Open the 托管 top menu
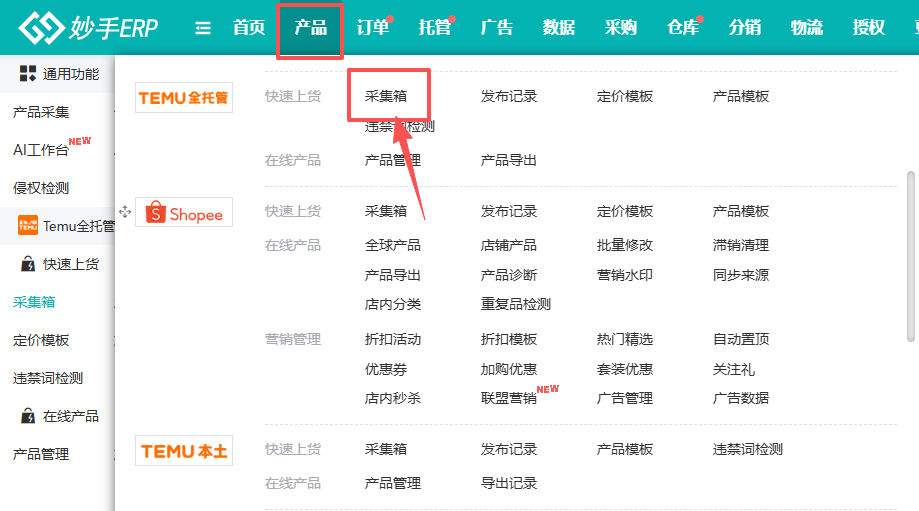 click(435, 28)
